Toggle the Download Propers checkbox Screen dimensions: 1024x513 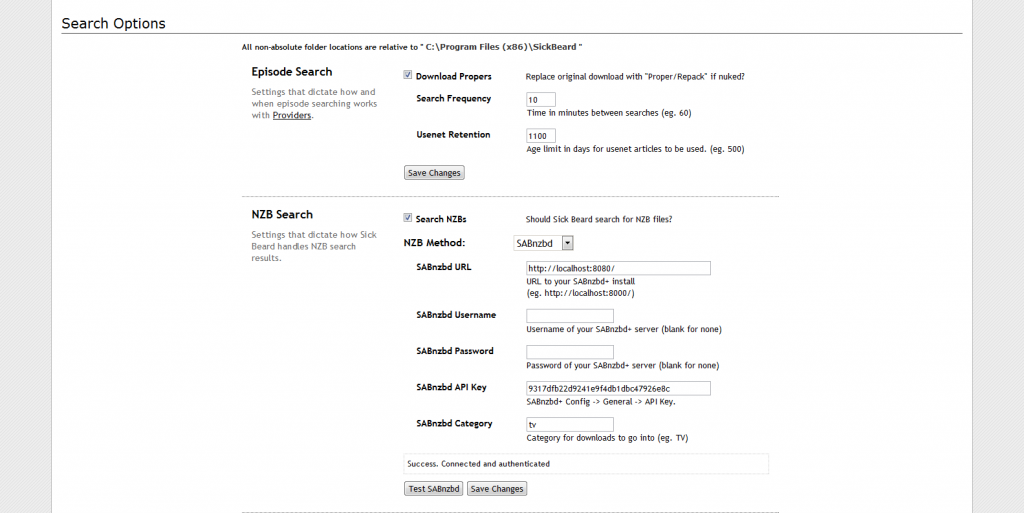(x=408, y=76)
